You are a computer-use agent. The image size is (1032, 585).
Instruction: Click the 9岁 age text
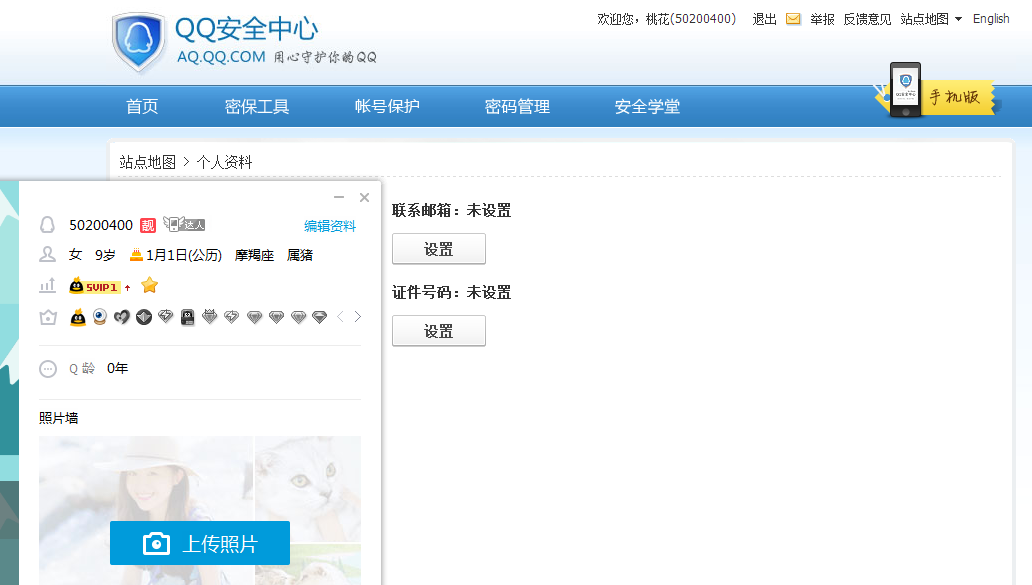tap(105, 255)
